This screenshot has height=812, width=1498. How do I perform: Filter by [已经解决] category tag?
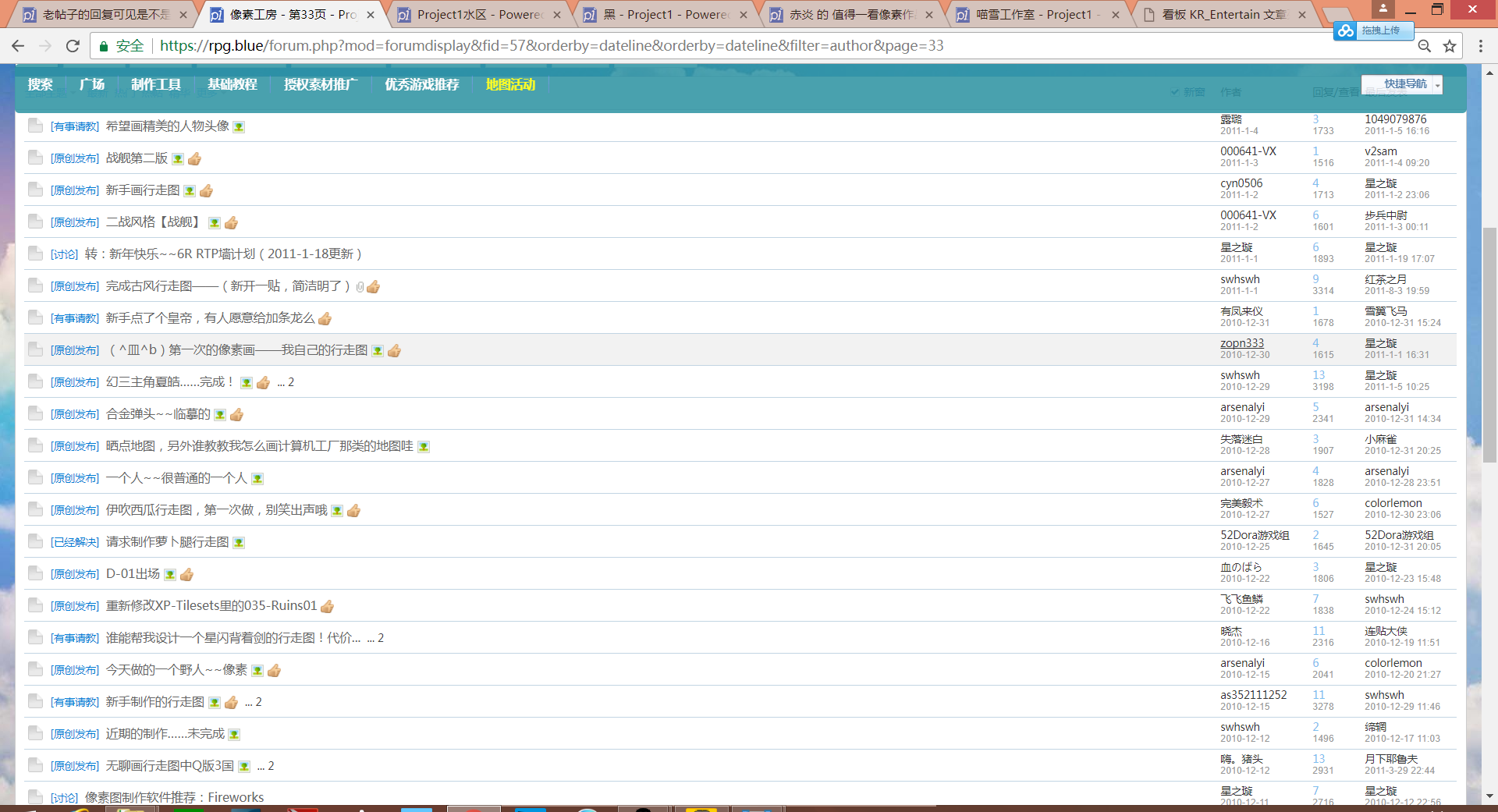[x=75, y=543]
